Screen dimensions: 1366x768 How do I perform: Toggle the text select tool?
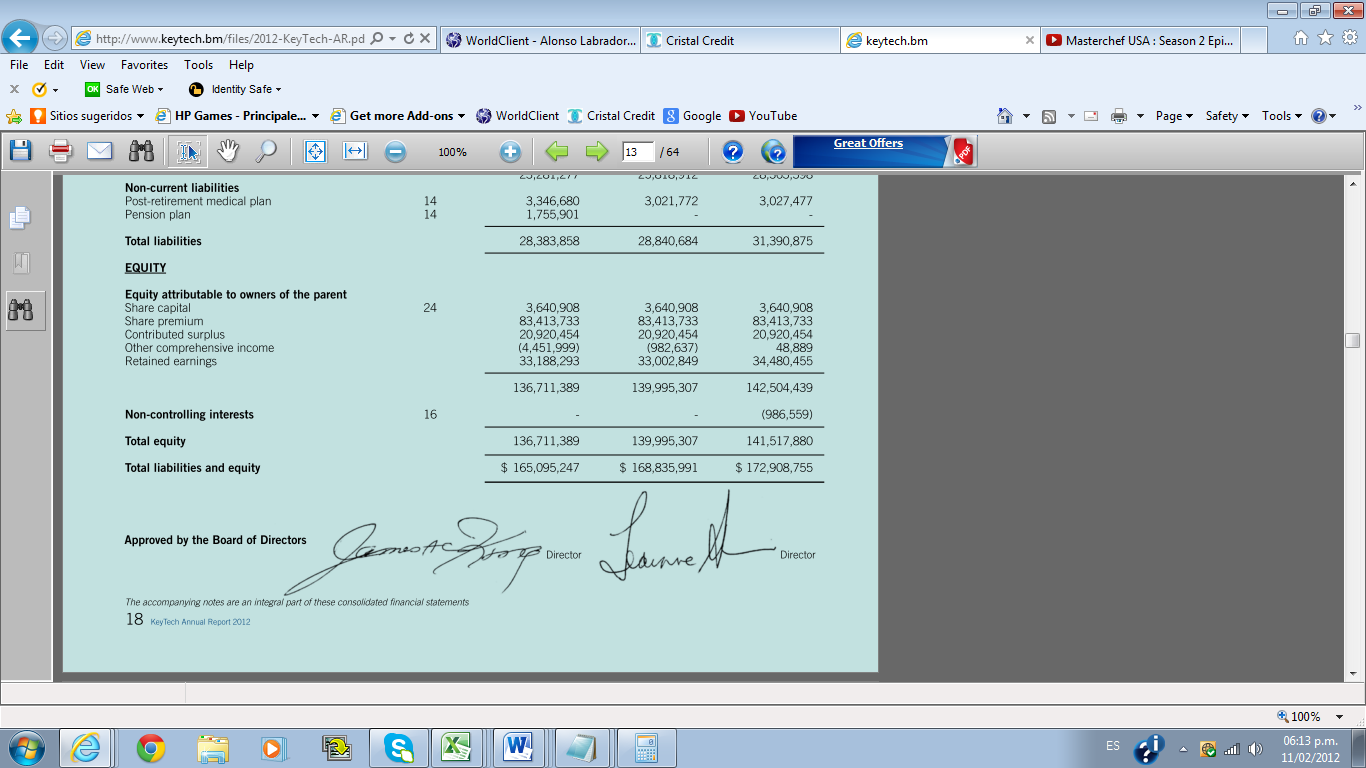[x=188, y=151]
